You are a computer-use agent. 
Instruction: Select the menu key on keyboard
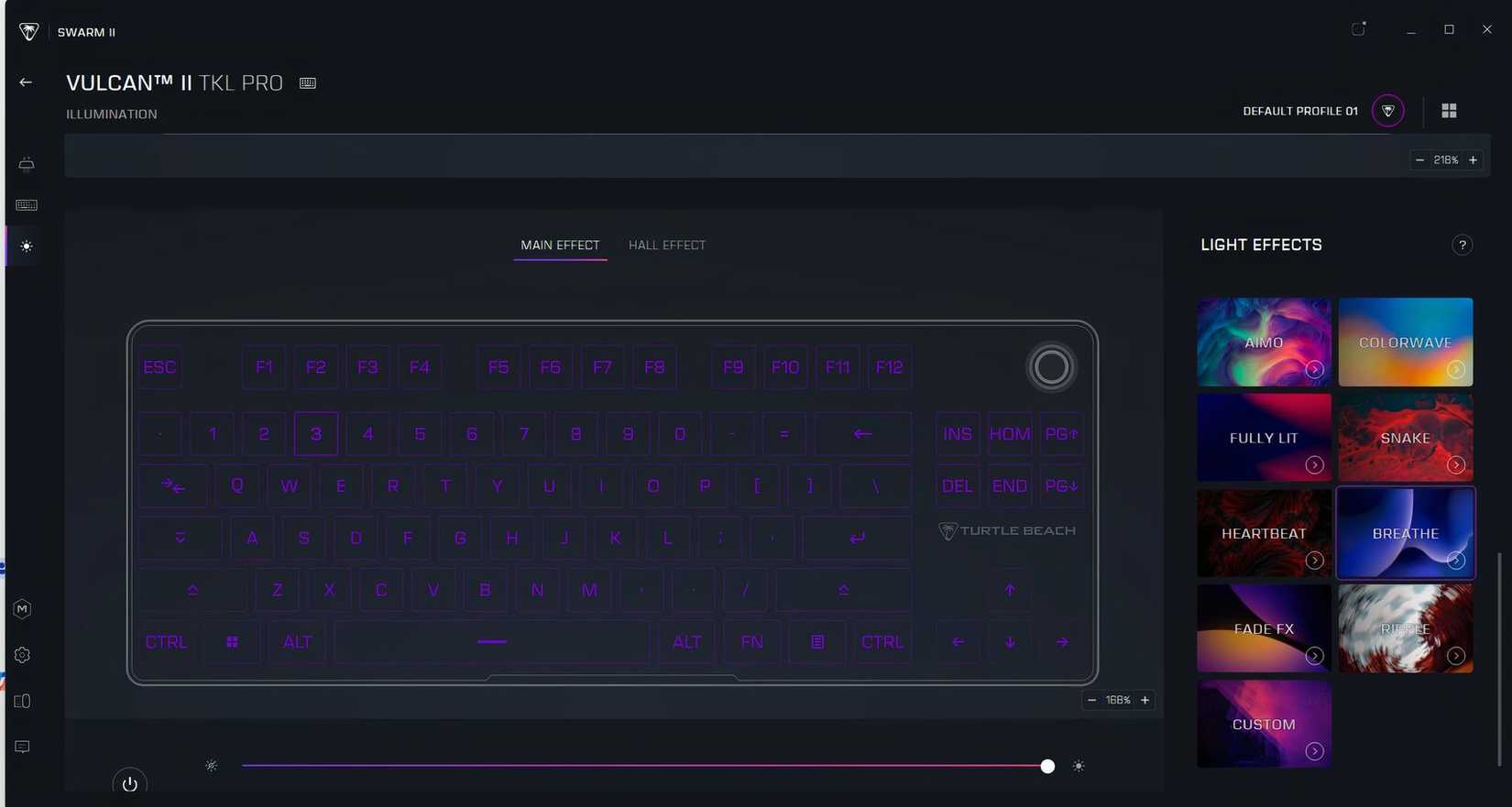817,642
